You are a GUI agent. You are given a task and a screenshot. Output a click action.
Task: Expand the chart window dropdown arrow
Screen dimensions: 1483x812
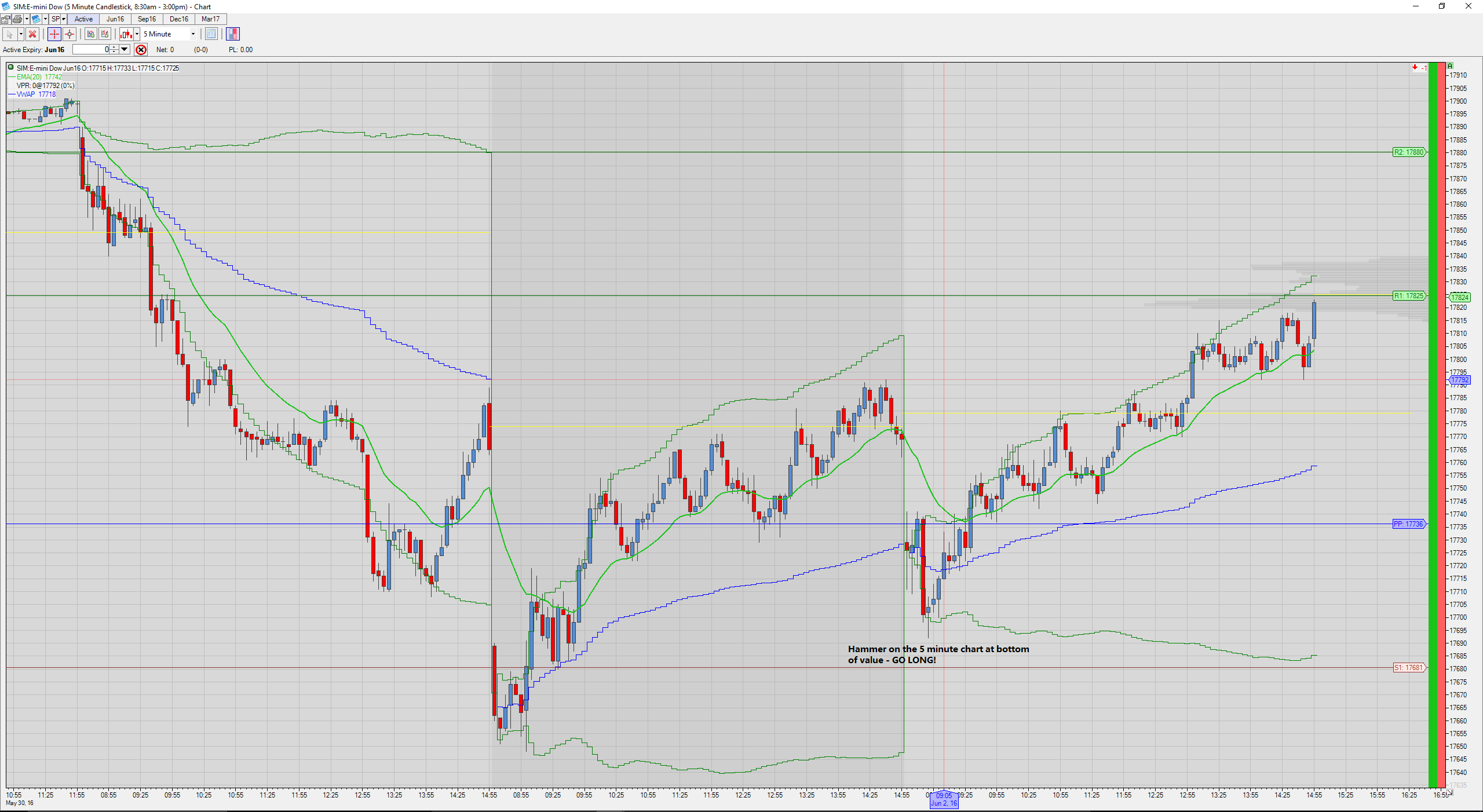[45, 19]
